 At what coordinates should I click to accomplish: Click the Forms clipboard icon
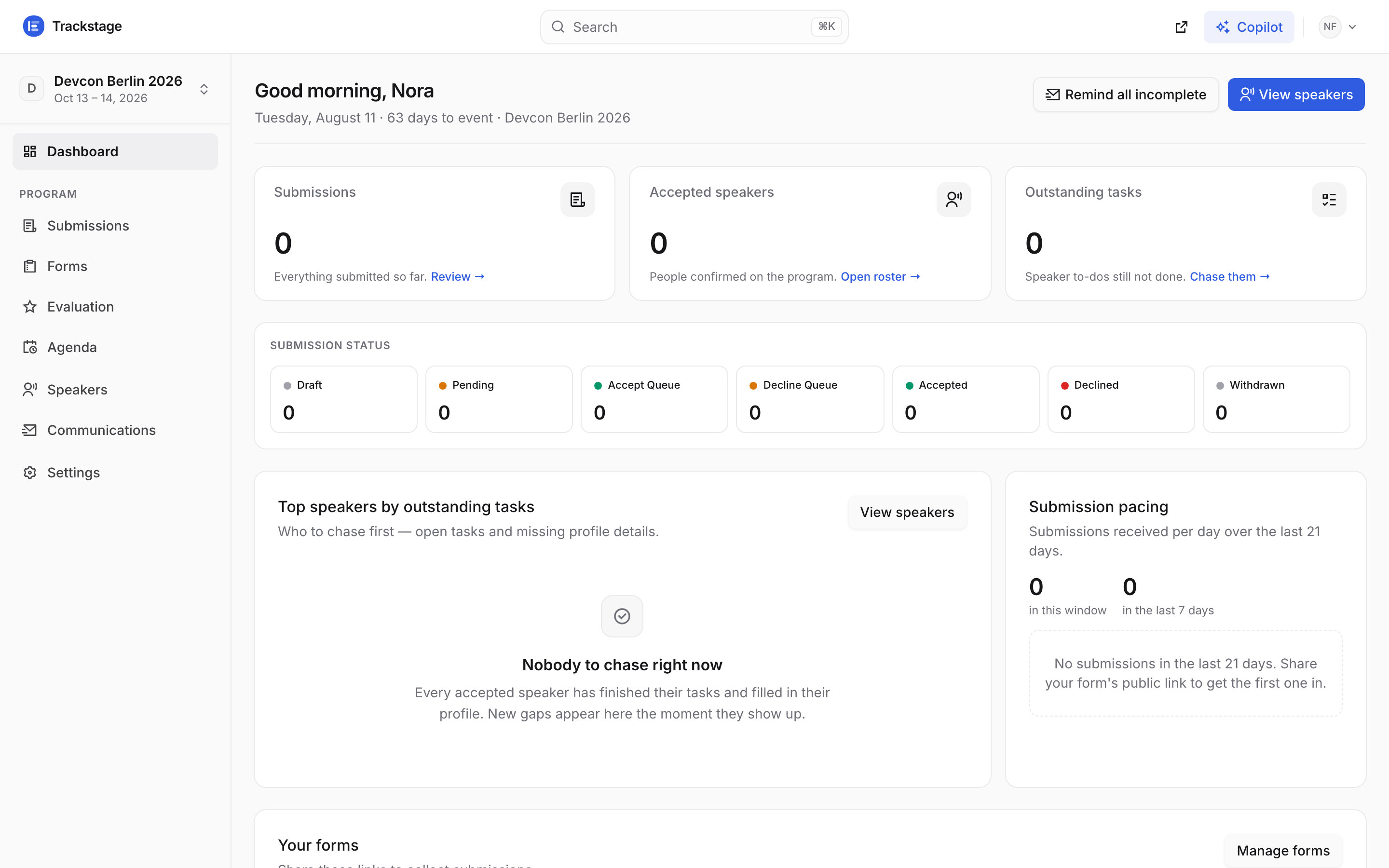[30, 266]
